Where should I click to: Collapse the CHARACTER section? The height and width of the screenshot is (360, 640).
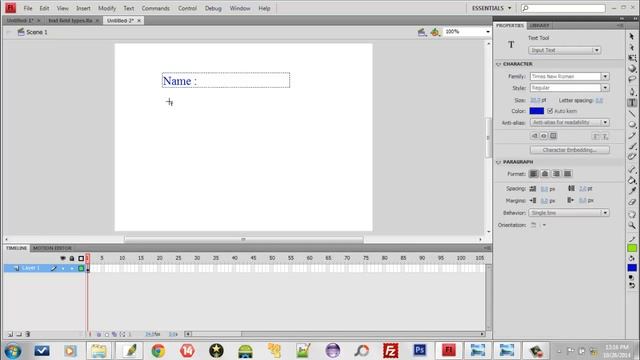coord(498,64)
